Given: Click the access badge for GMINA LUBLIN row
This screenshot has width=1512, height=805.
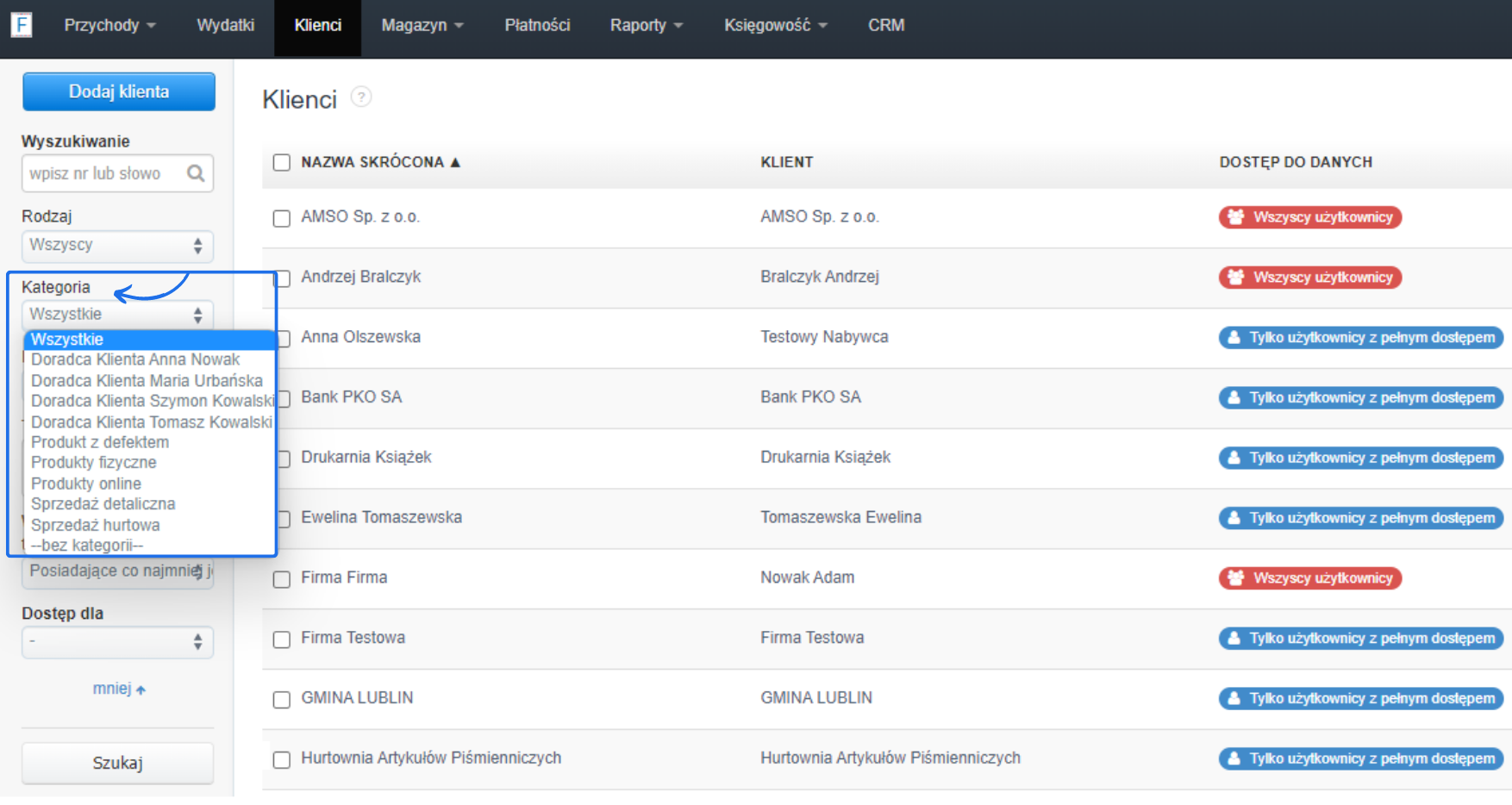Looking at the screenshot, I should click(x=1360, y=698).
